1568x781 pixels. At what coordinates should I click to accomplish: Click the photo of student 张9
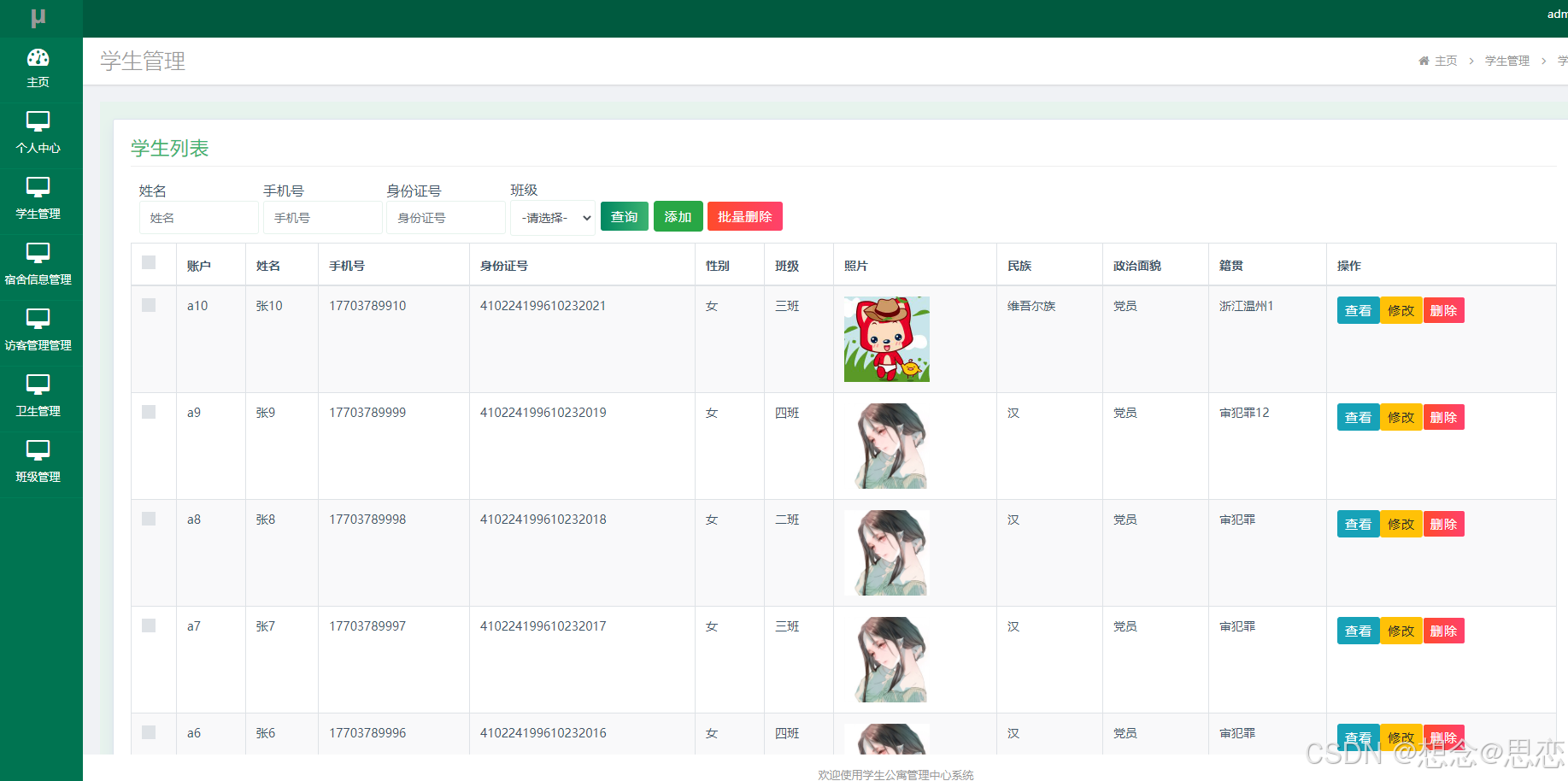[887, 446]
